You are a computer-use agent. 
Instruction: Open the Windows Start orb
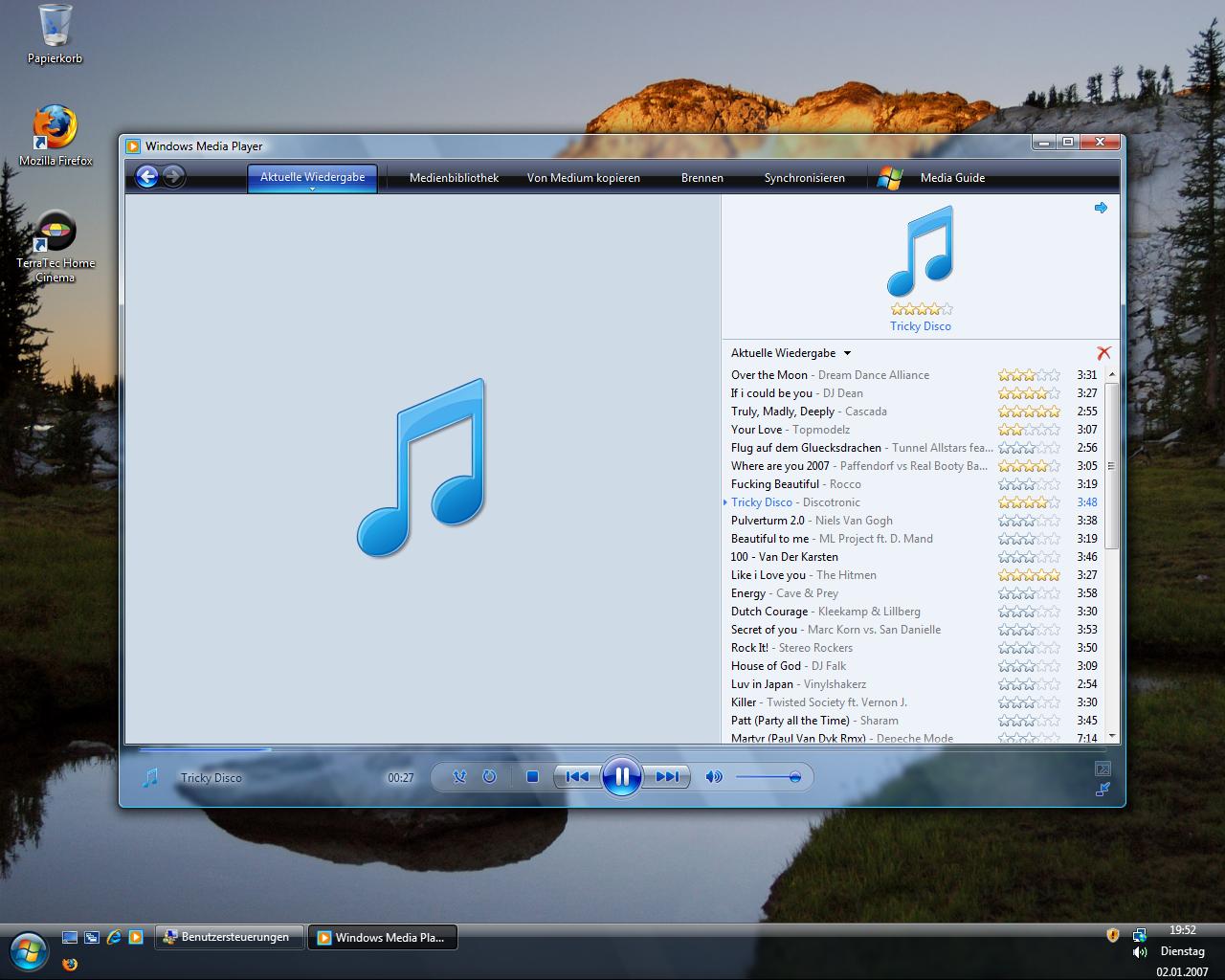[28, 950]
